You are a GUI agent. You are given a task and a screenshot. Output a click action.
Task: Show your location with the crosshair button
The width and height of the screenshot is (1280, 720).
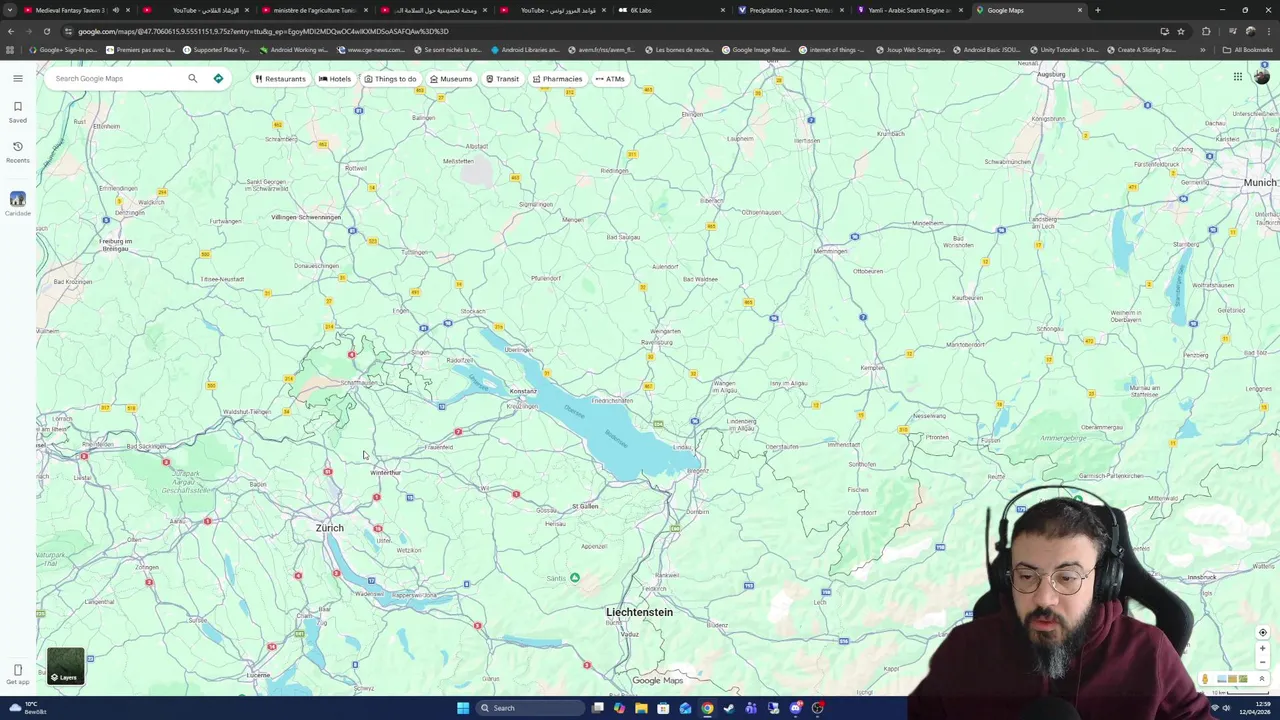(x=1262, y=632)
